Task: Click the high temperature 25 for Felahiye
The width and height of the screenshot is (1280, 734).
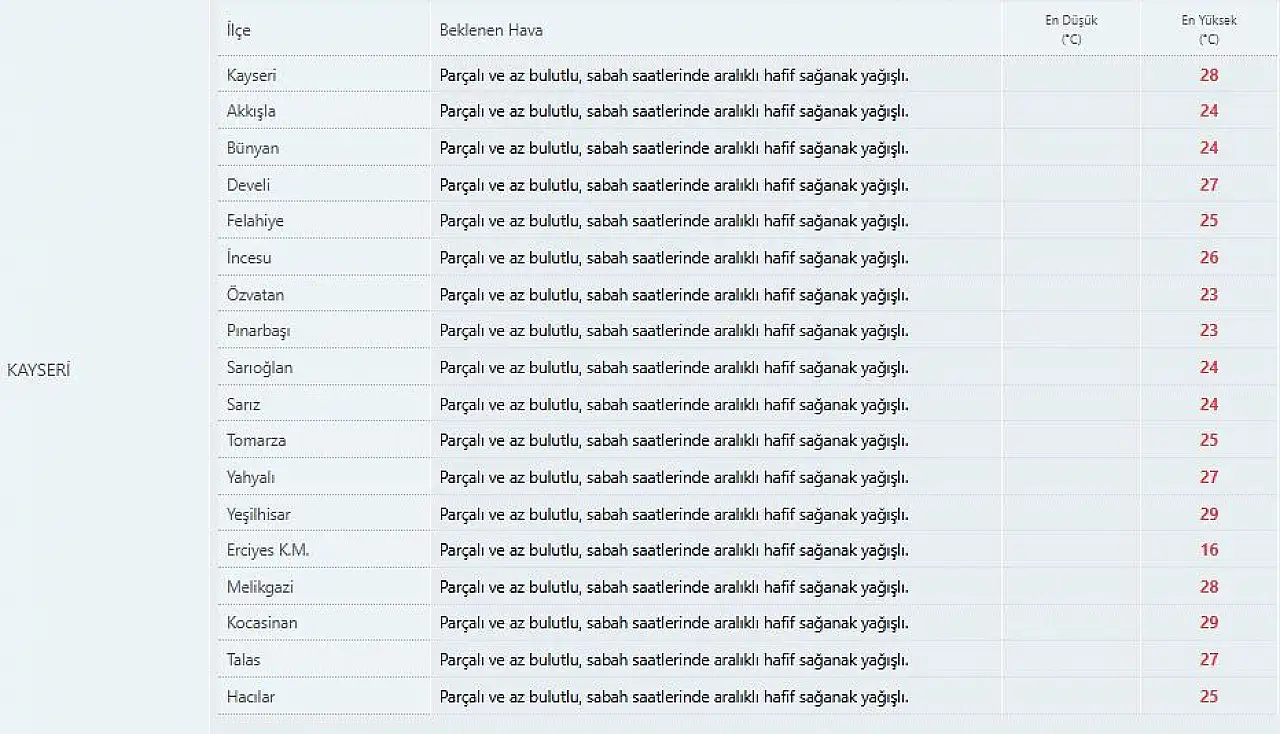Action: 1209,221
